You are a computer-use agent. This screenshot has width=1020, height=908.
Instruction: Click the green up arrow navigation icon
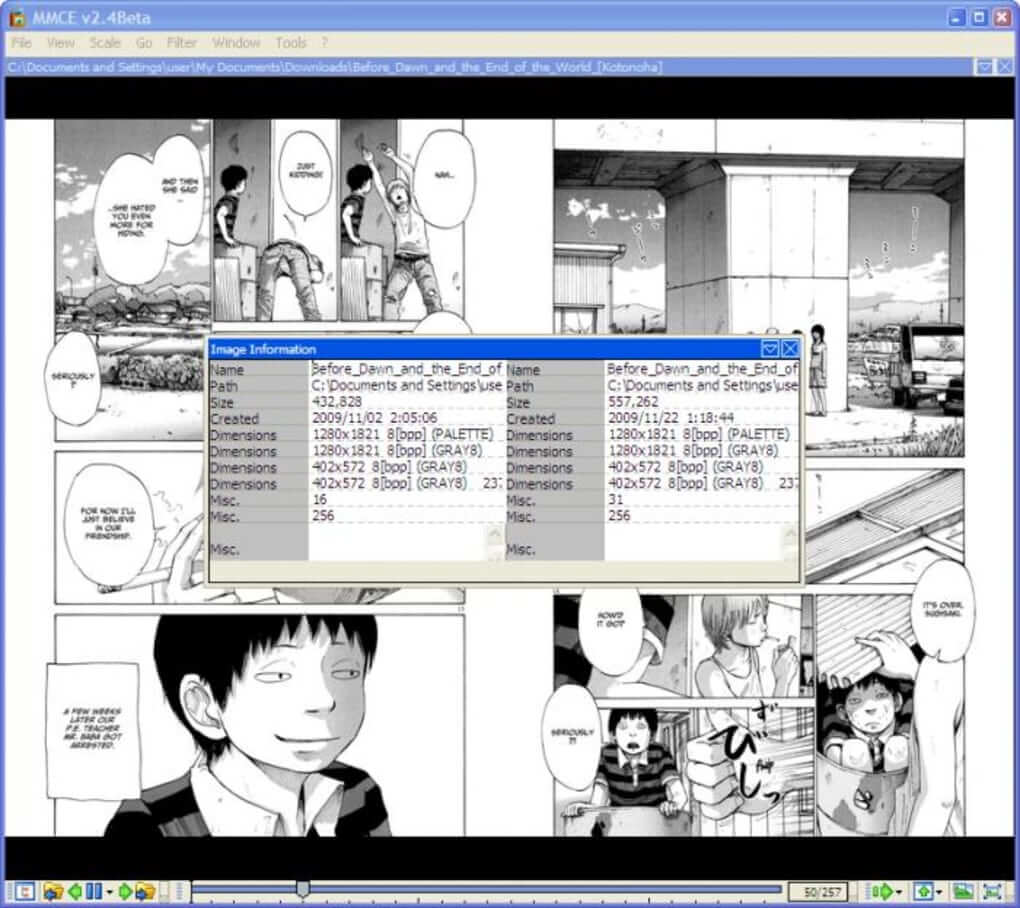pos(925,892)
